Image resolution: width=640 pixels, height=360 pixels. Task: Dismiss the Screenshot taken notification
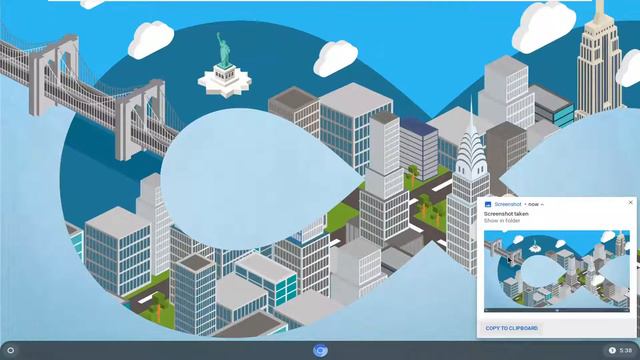coord(630,202)
